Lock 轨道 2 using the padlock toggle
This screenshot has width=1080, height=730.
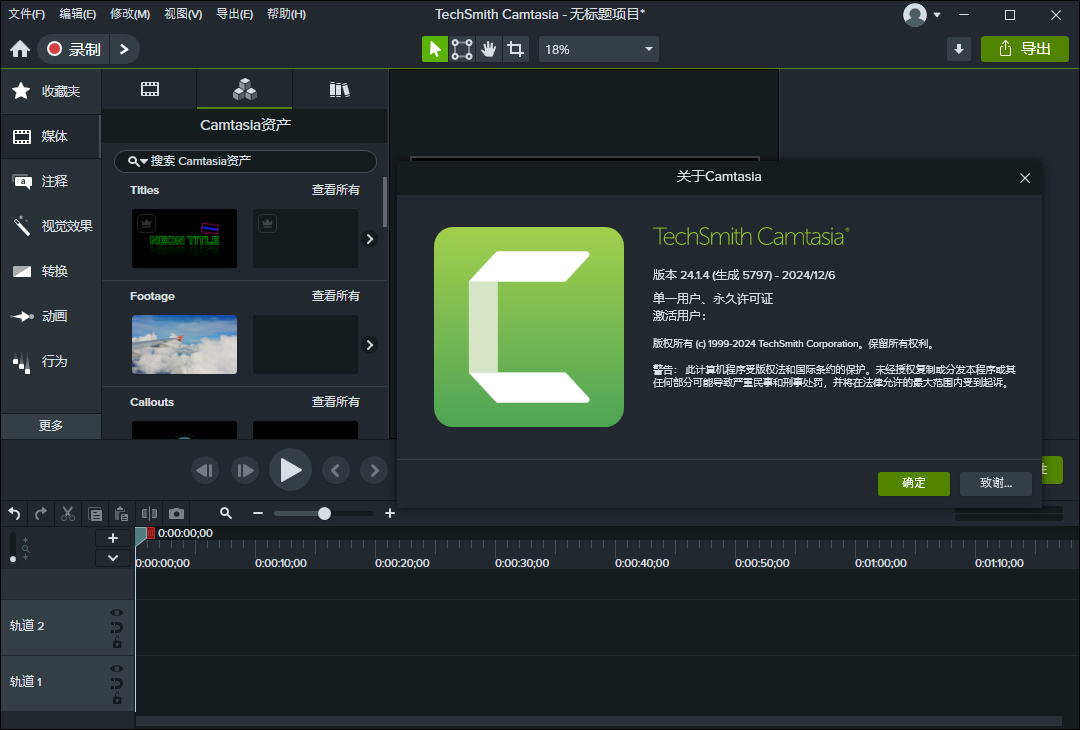tap(116, 640)
